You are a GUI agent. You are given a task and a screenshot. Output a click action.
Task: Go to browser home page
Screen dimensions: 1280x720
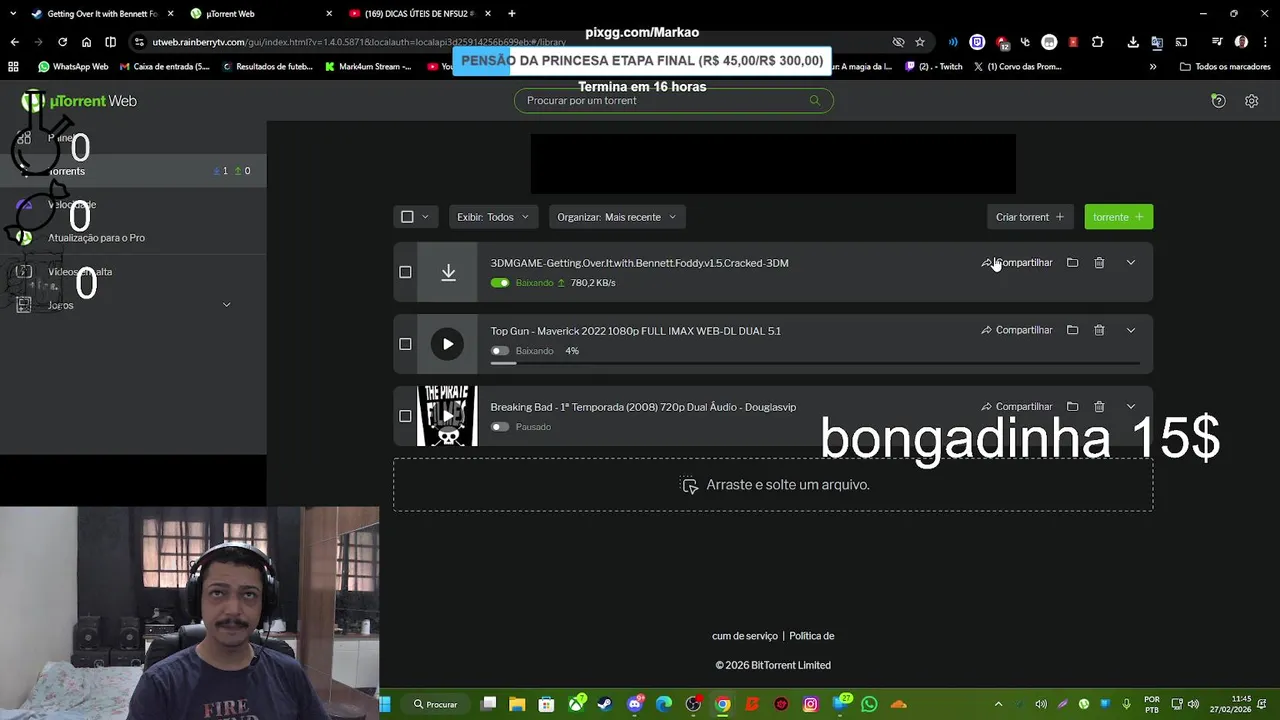[x=86, y=42]
